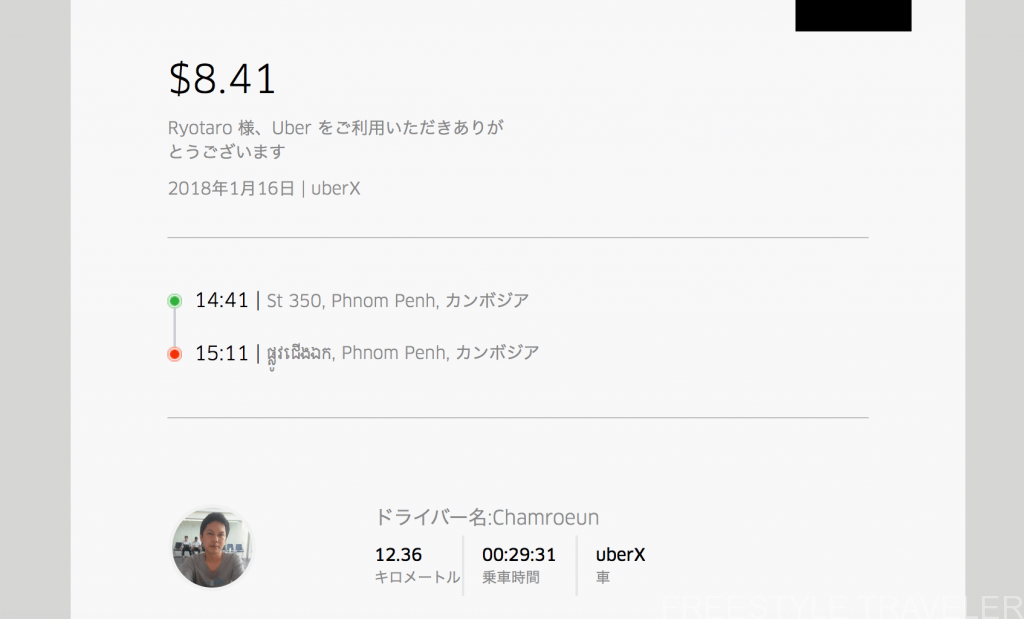The image size is (1024, 619).
Task: Click the black box in the header
Action: click(853, 15)
